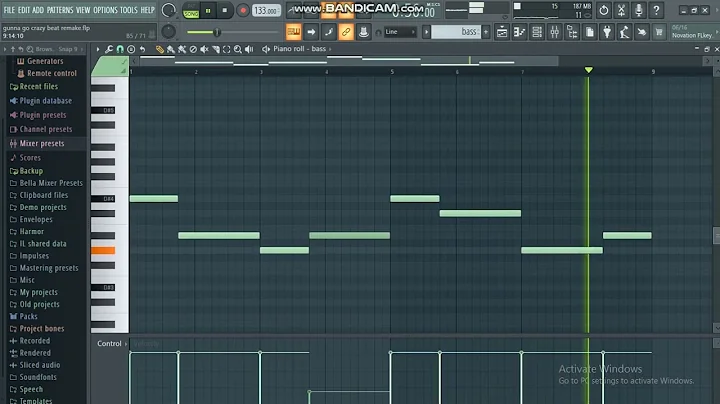Open the ADD menu
This screenshot has width=720, height=404.
point(38,10)
